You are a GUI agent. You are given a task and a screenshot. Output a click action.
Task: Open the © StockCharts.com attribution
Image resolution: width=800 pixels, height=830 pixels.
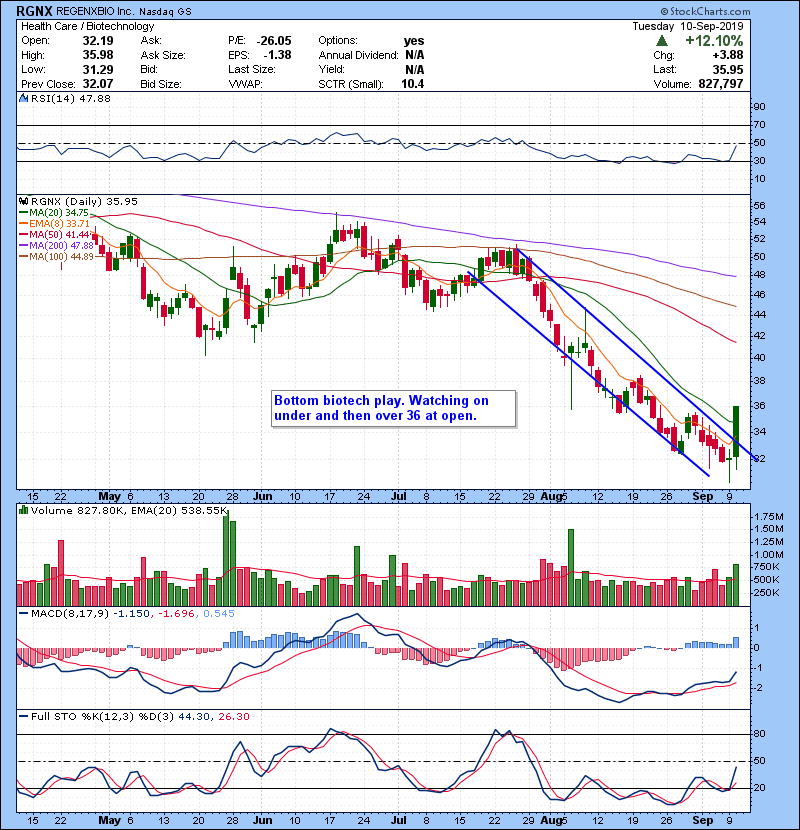click(705, 11)
